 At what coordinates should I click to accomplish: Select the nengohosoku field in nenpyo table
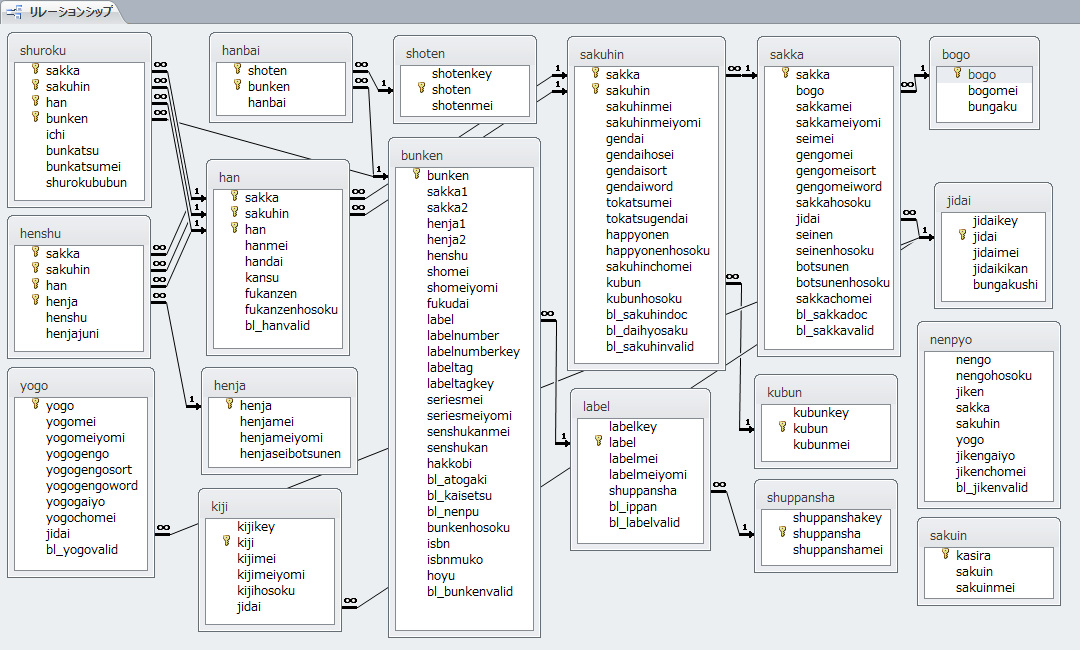tap(994, 375)
